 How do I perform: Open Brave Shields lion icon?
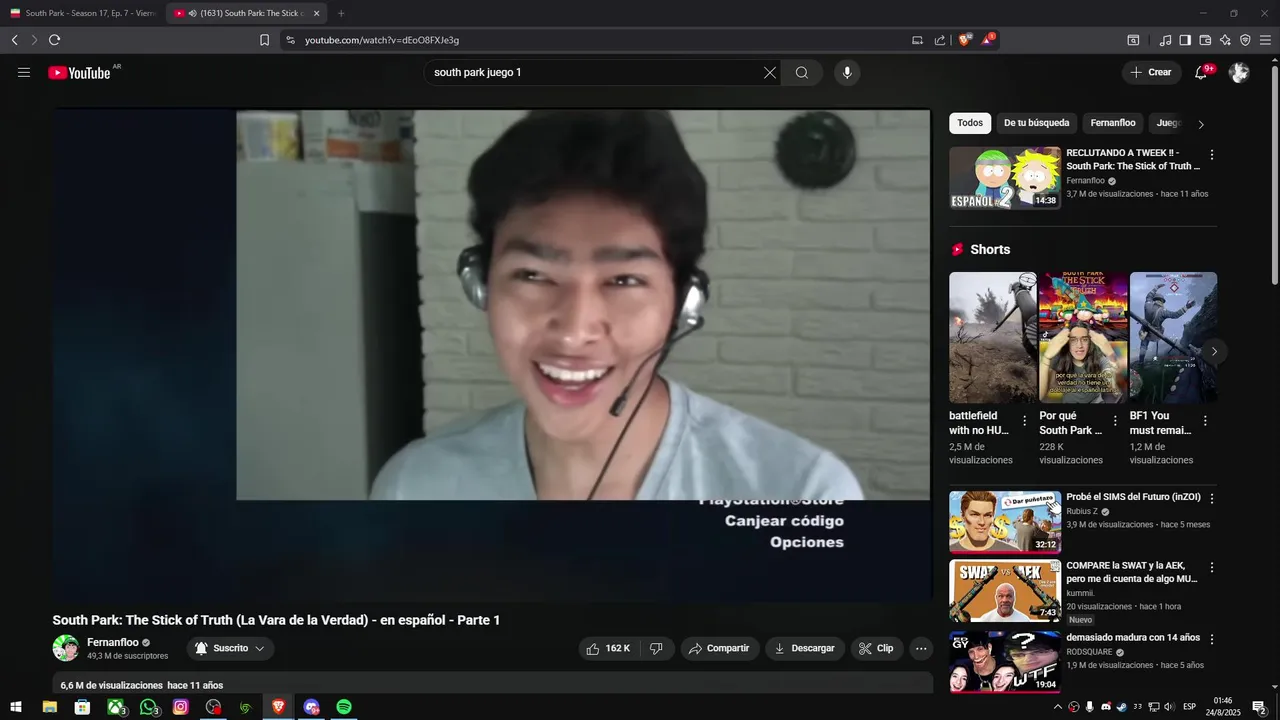coord(964,40)
